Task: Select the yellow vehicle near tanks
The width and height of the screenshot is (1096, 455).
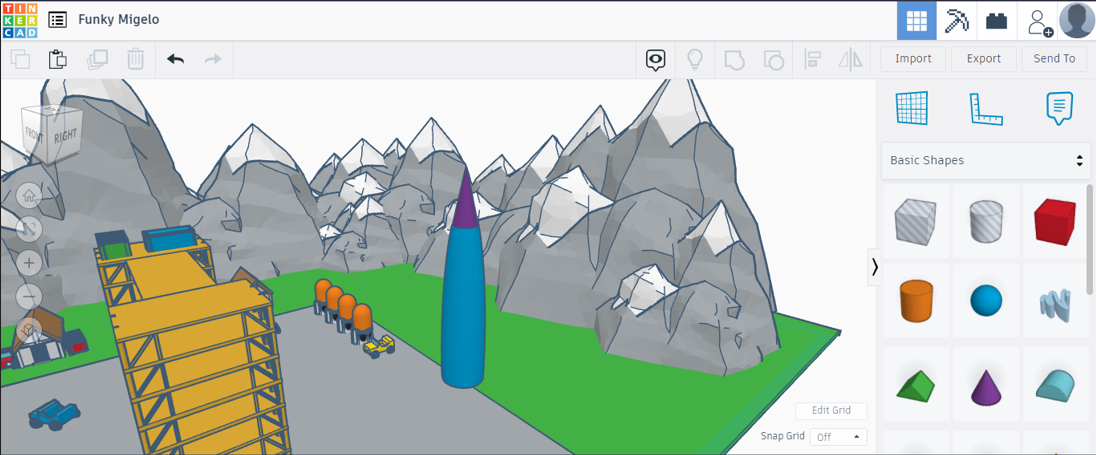Action: click(x=378, y=346)
